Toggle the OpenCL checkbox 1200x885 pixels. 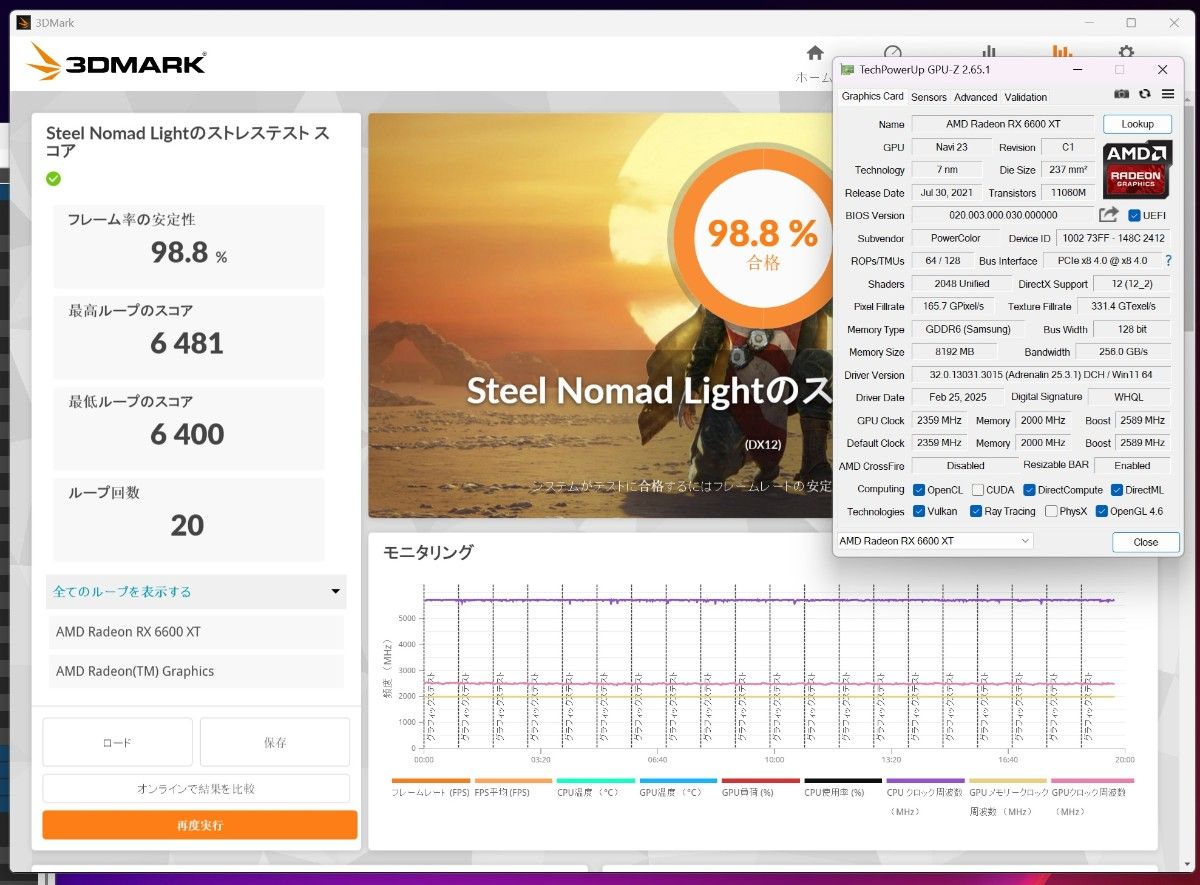click(x=919, y=490)
